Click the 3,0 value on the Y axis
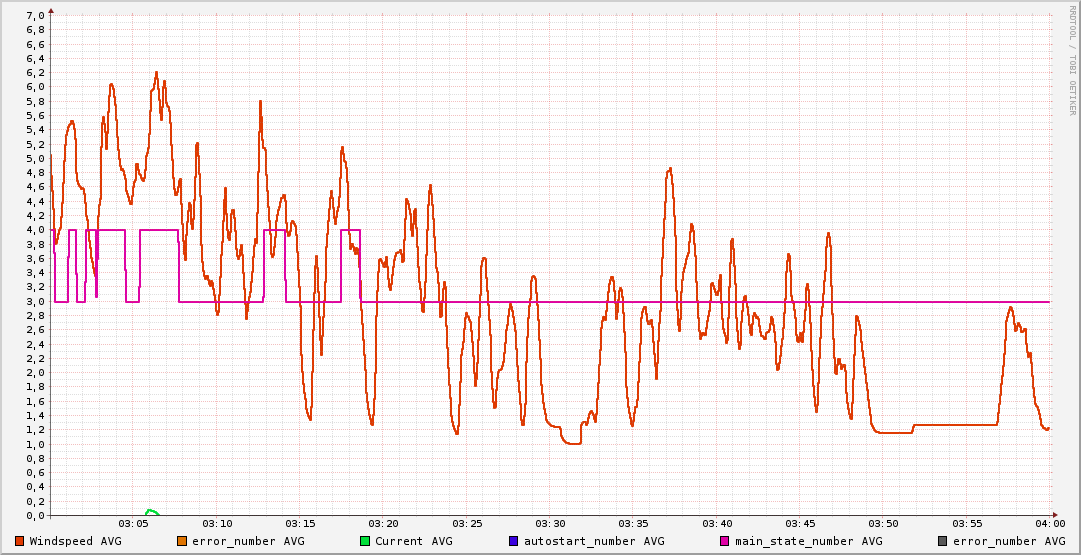This screenshot has width=1081, height=555. (34, 302)
